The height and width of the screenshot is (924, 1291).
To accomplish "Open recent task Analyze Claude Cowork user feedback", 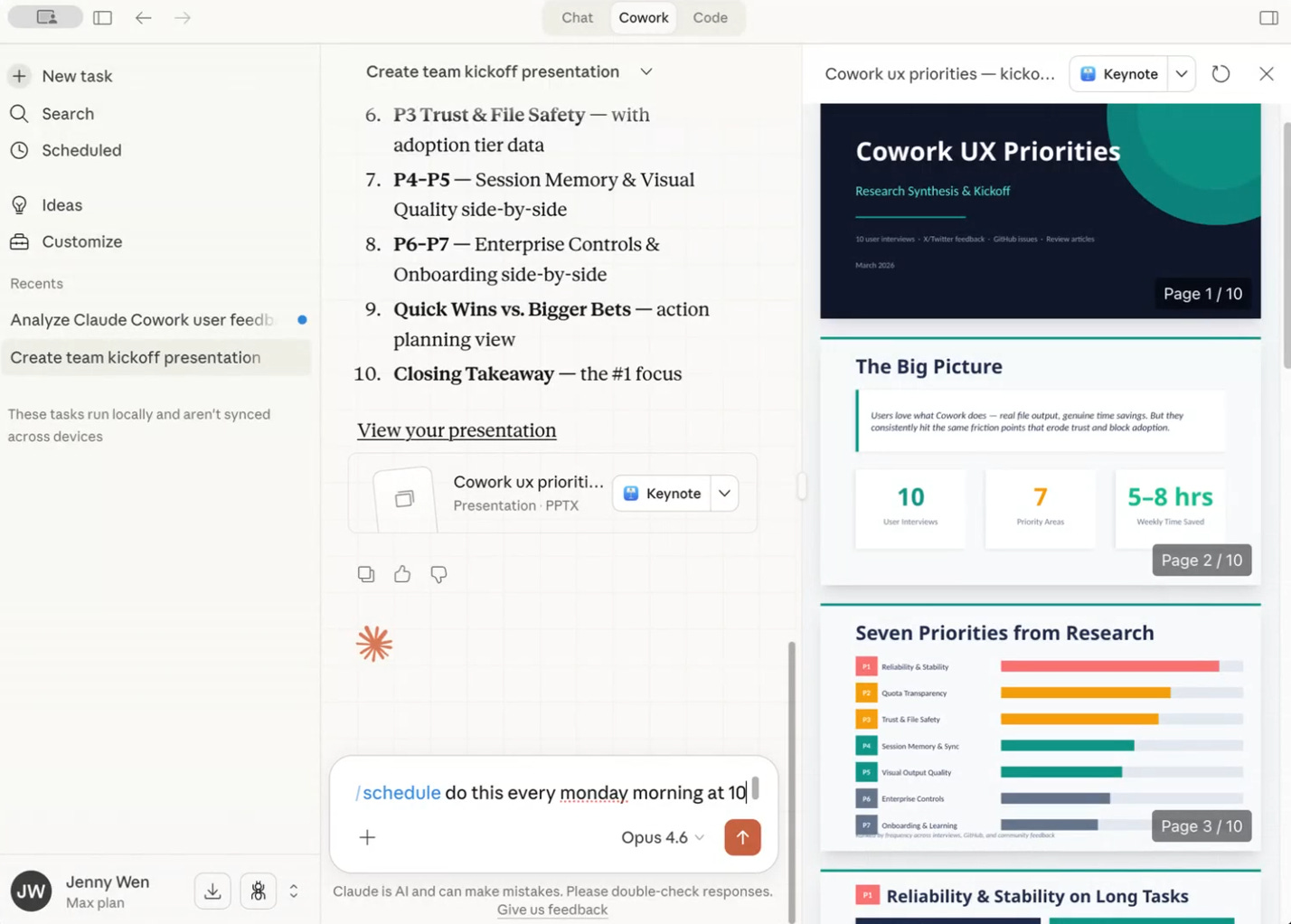I will coord(156,319).
